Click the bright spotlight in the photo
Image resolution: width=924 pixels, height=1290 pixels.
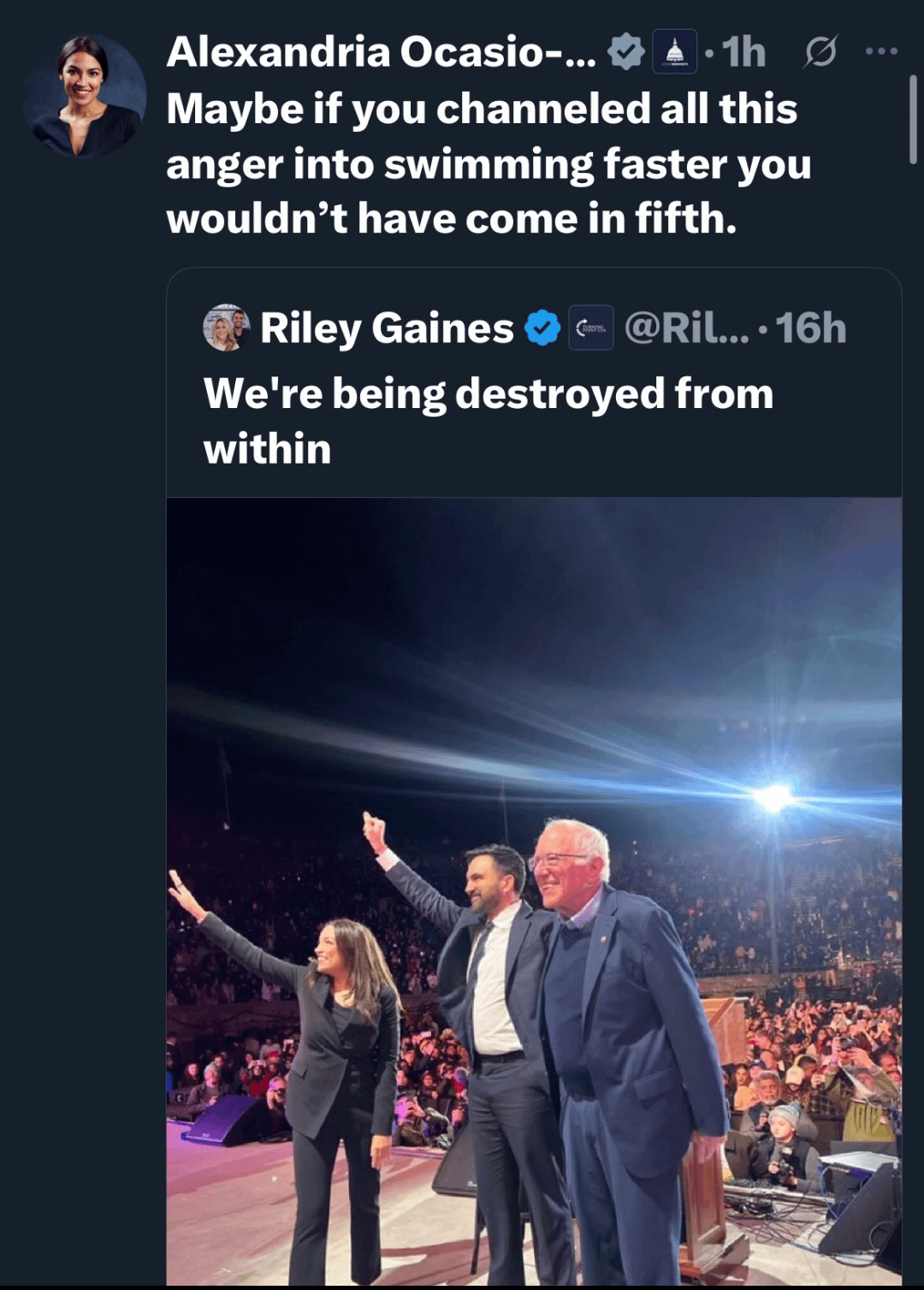pos(773,797)
